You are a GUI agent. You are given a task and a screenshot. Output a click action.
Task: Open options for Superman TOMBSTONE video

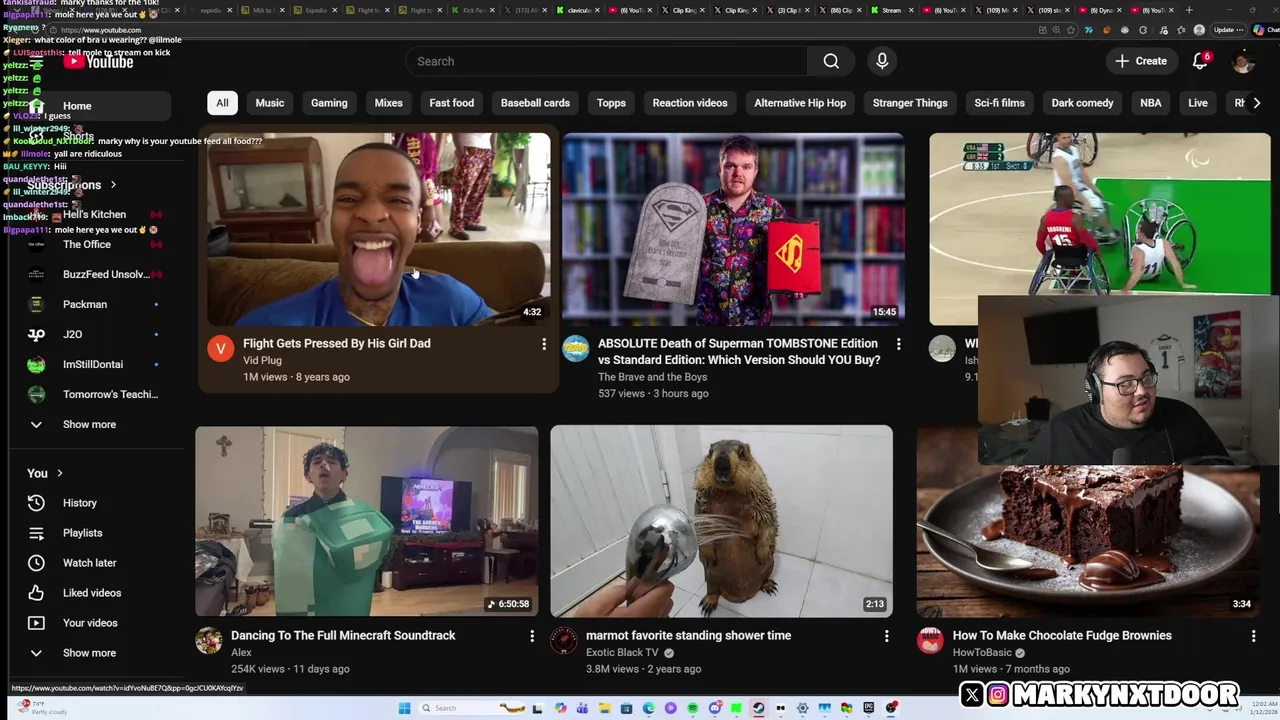(898, 344)
